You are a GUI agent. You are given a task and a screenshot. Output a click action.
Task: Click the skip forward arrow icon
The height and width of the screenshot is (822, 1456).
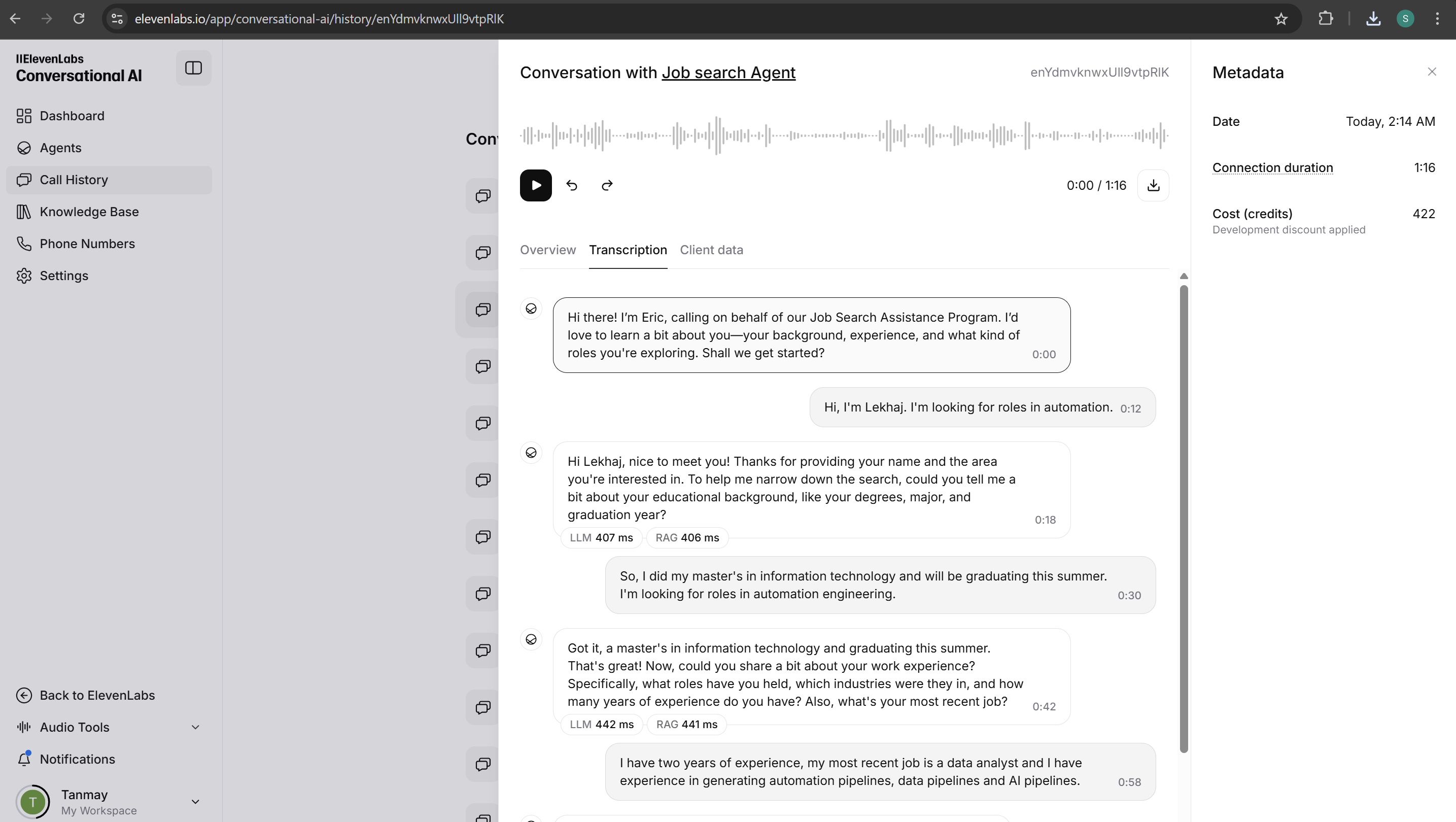coord(607,185)
